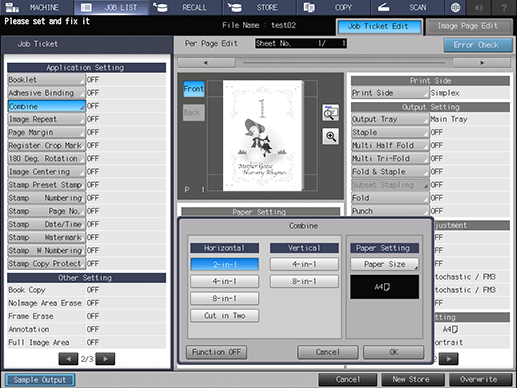Select vertical 8-in-1 combine option

pyautogui.click(x=304, y=281)
